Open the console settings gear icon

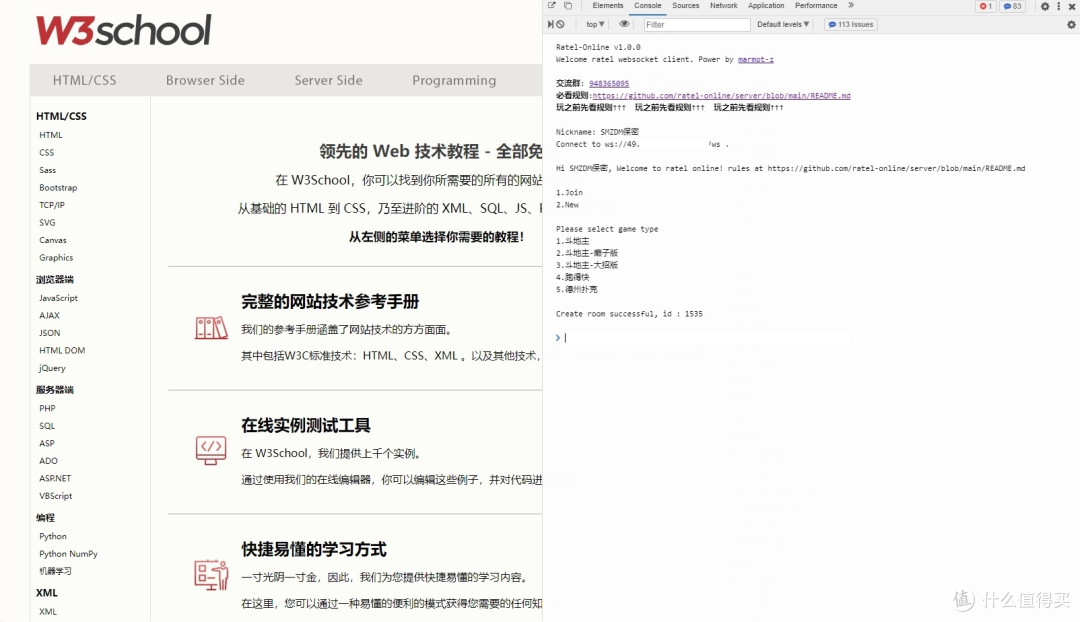pos(1071,25)
